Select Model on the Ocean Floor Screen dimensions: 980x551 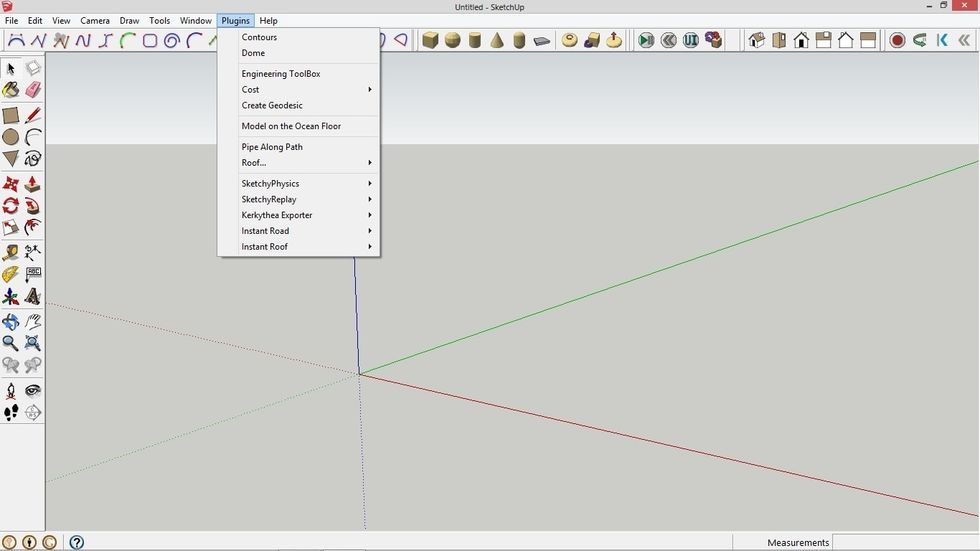[291, 126]
